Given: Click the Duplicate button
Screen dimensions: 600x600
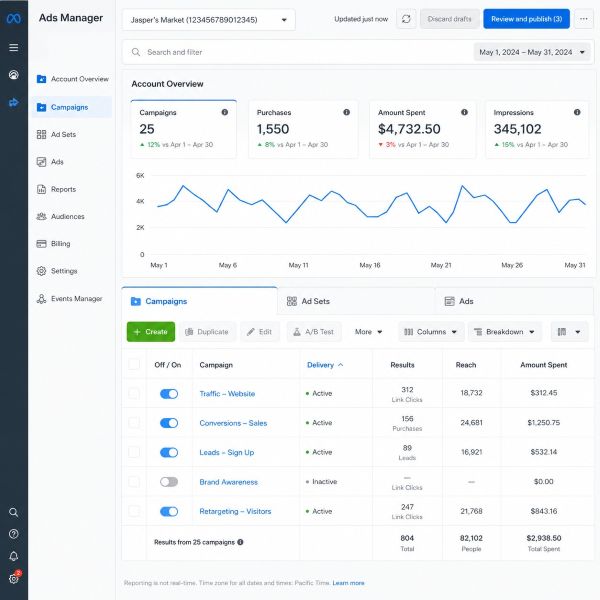Looking at the screenshot, I should [207, 332].
